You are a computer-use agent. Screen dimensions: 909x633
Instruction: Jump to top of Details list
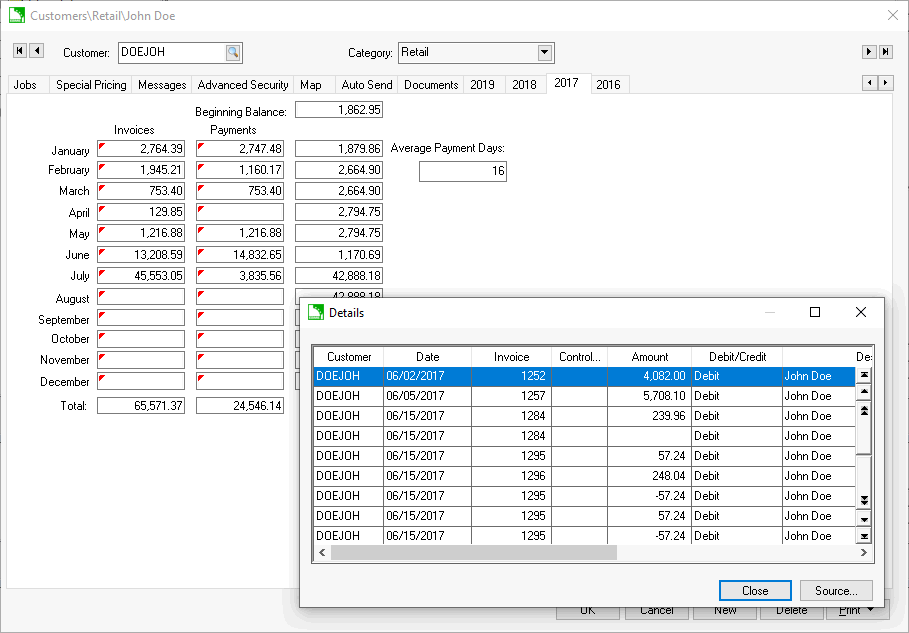864,375
